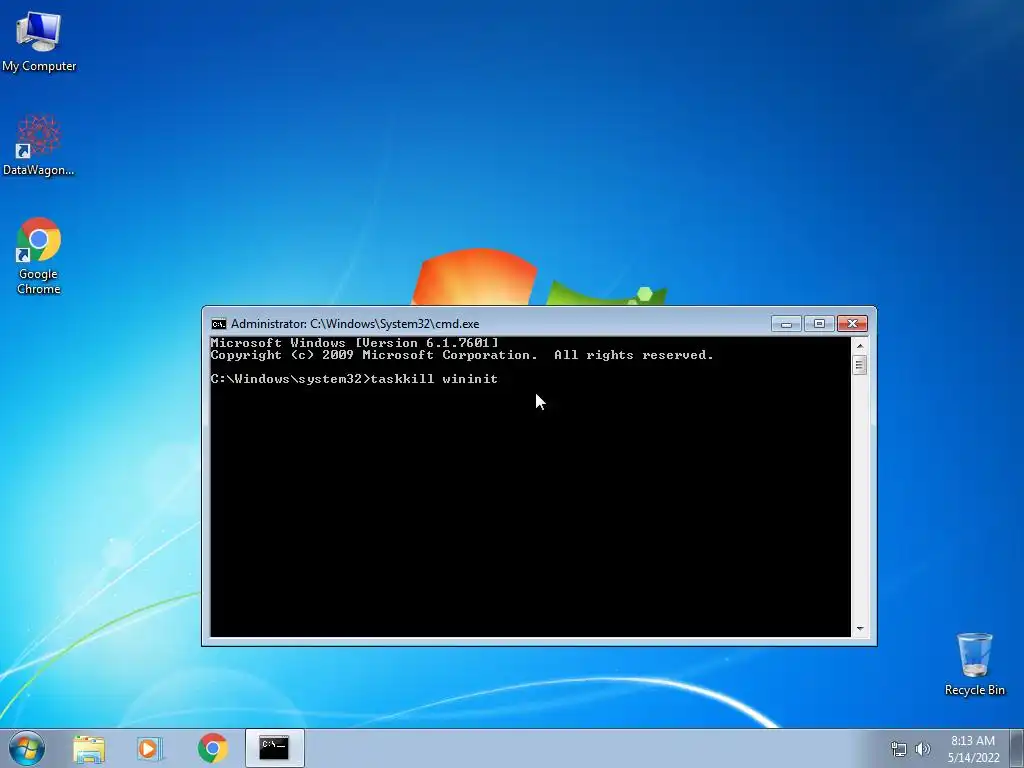Click the scroll down arrow in cmd window
This screenshot has height=768, width=1024.
[859, 628]
